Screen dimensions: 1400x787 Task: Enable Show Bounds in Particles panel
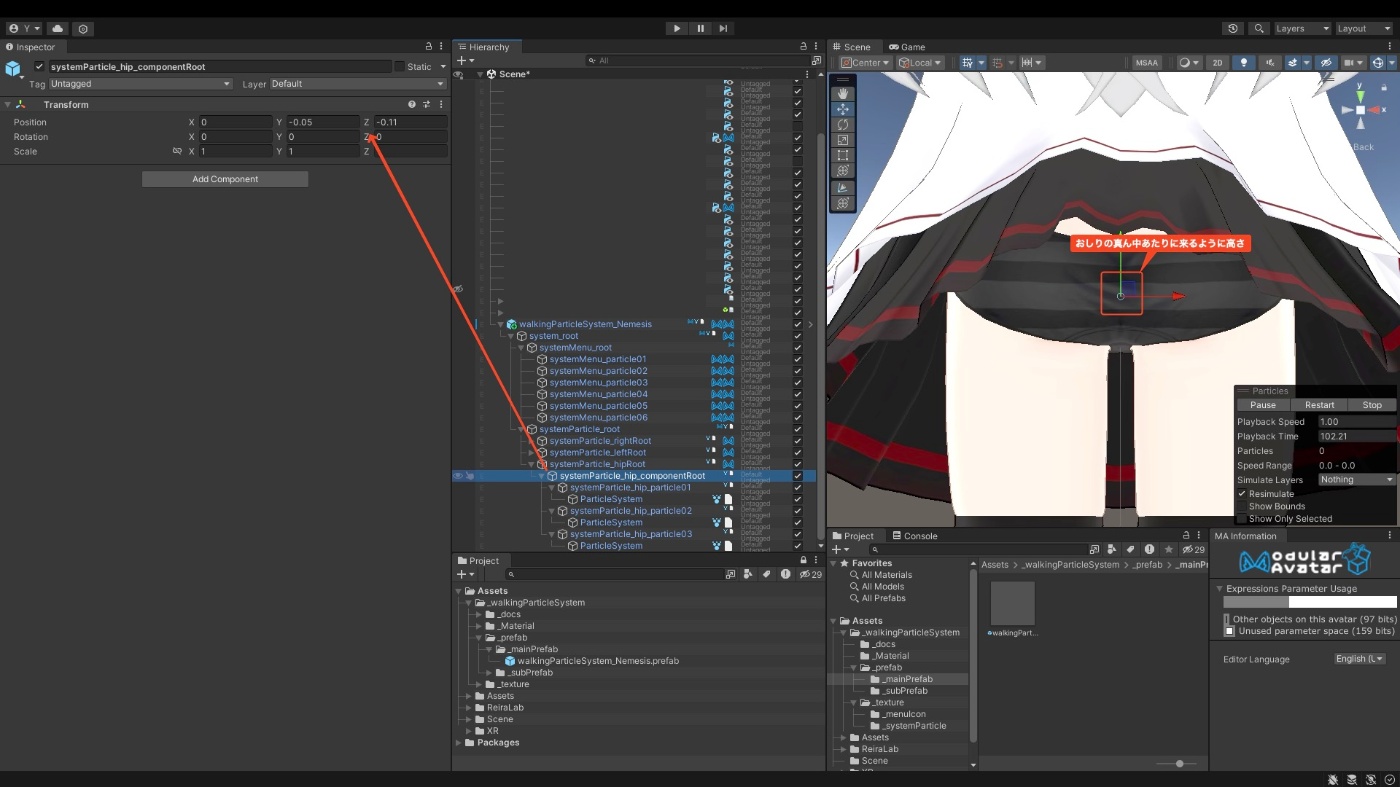(x=1243, y=506)
